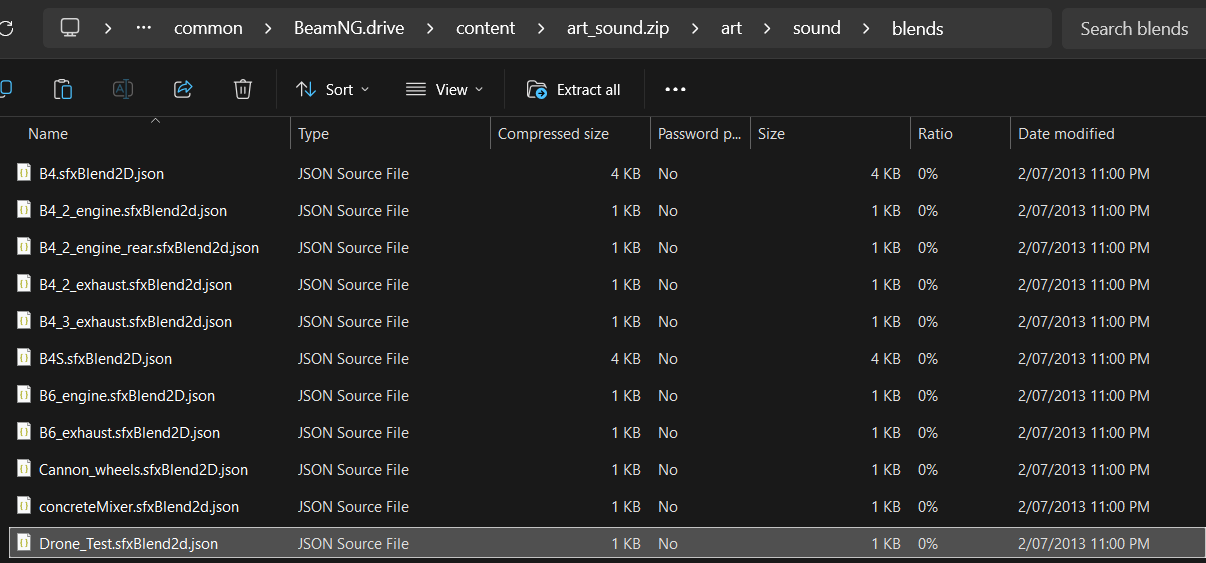Expand the chevron after BeamNG.drive breadcrumb

coord(430,28)
